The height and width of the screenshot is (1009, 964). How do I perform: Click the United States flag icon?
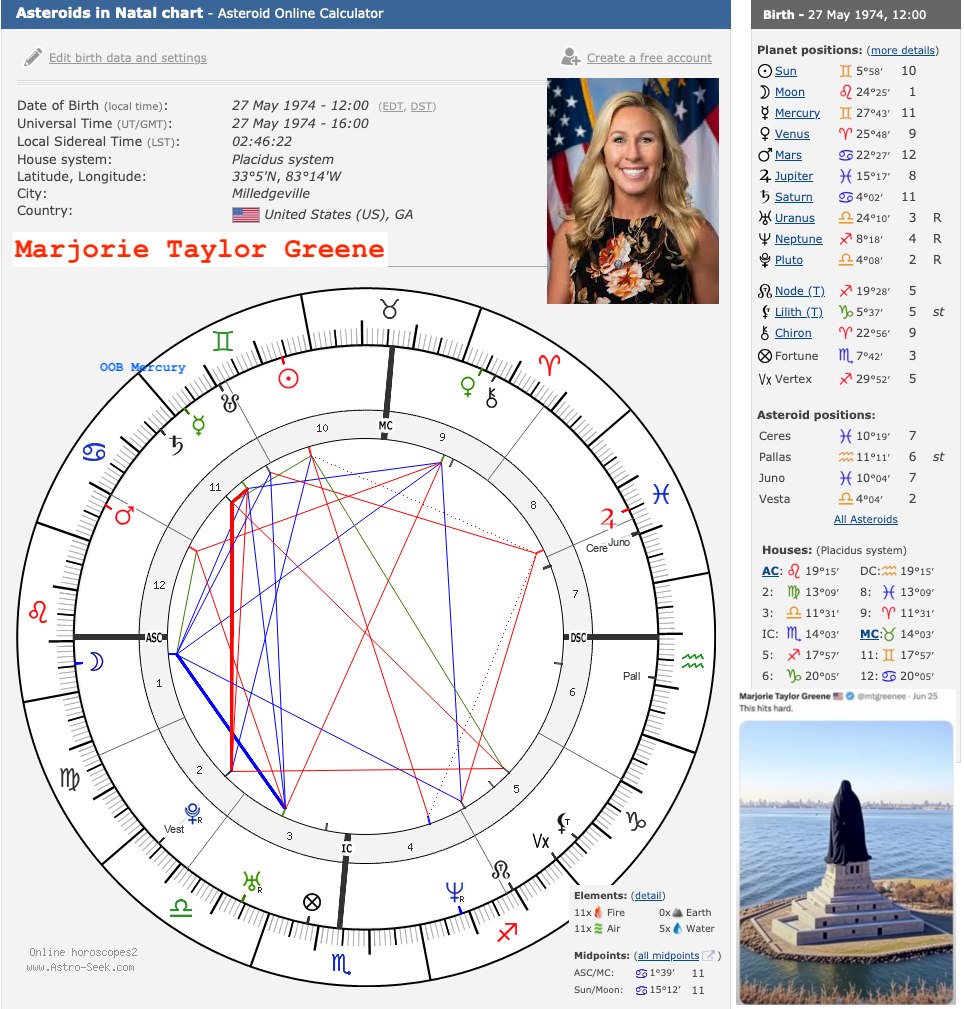click(246, 214)
